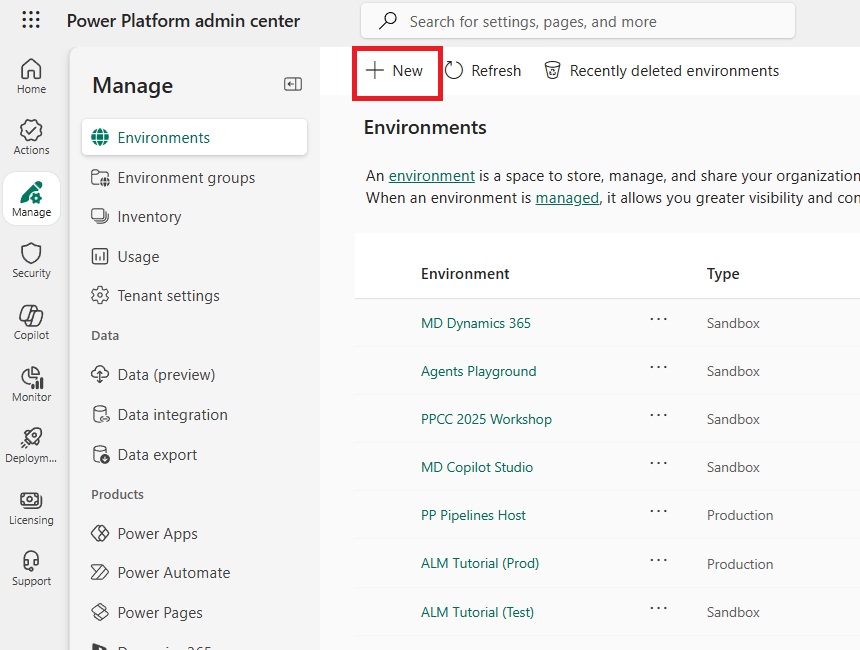Image resolution: width=860 pixels, height=650 pixels.
Task: Click the Sandbox type of MD Dynamics 365
Action: coord(733,323)
